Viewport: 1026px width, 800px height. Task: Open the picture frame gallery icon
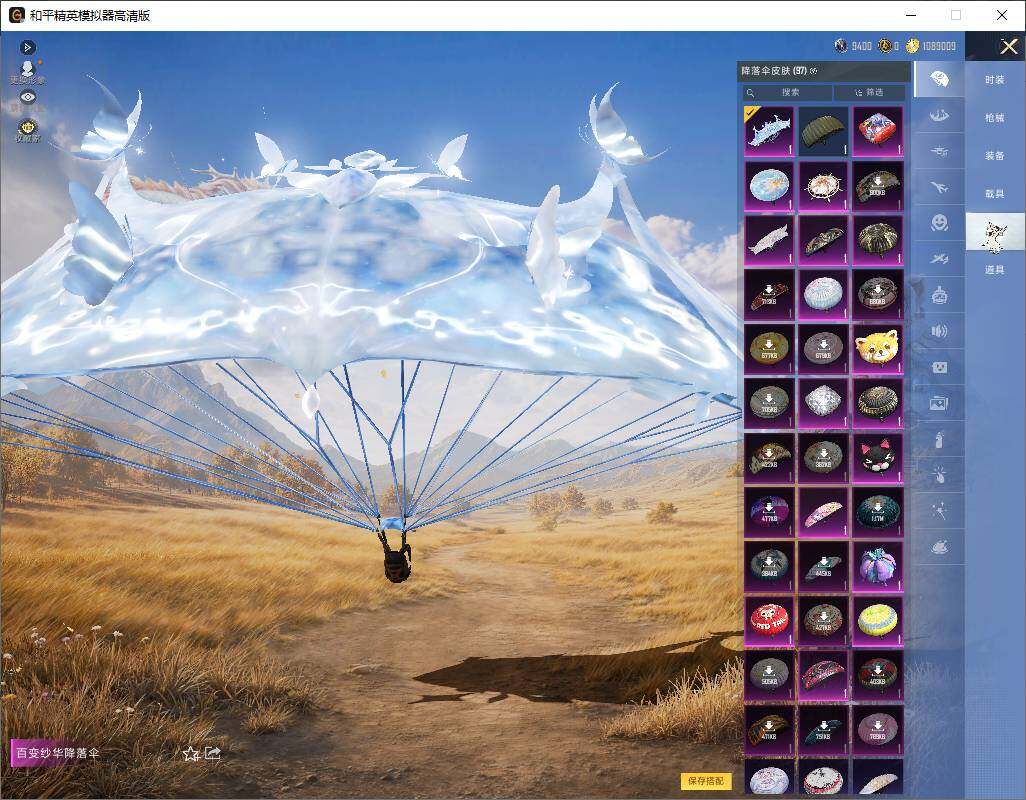pyautogui.click(x=940, y=403)
